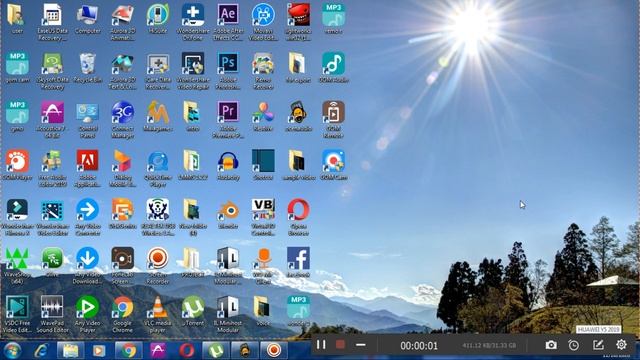The height and width of the screenshot is (360, 640).
Task: Open Adobe After Effects CC shortcut
Action: pos(228,22)
